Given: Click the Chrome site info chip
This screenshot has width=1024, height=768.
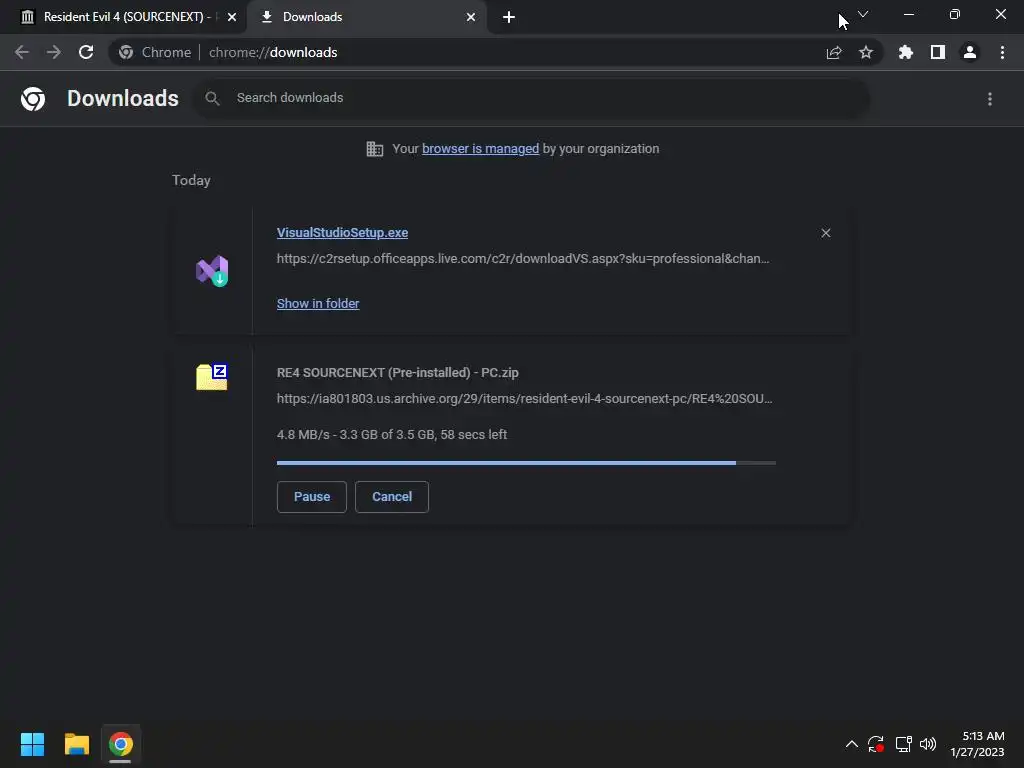Looking at the screenshot, I should pos(155,52).
